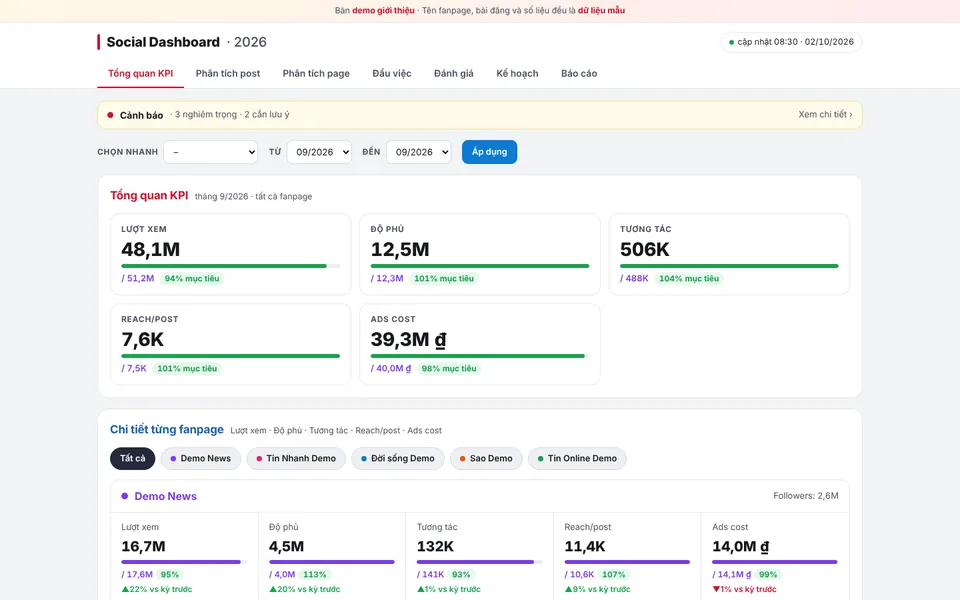Click the Reach/Post progress bar under 7,6K
Screen dimensions: 960x600
tap(230, 356)
